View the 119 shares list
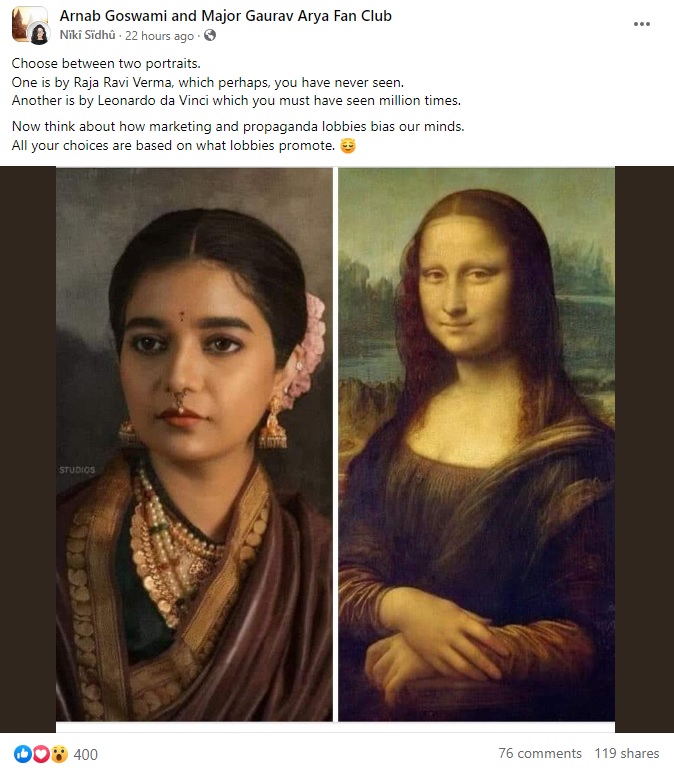The height and width of the screenshot is (773, 674). pos(627,753)
